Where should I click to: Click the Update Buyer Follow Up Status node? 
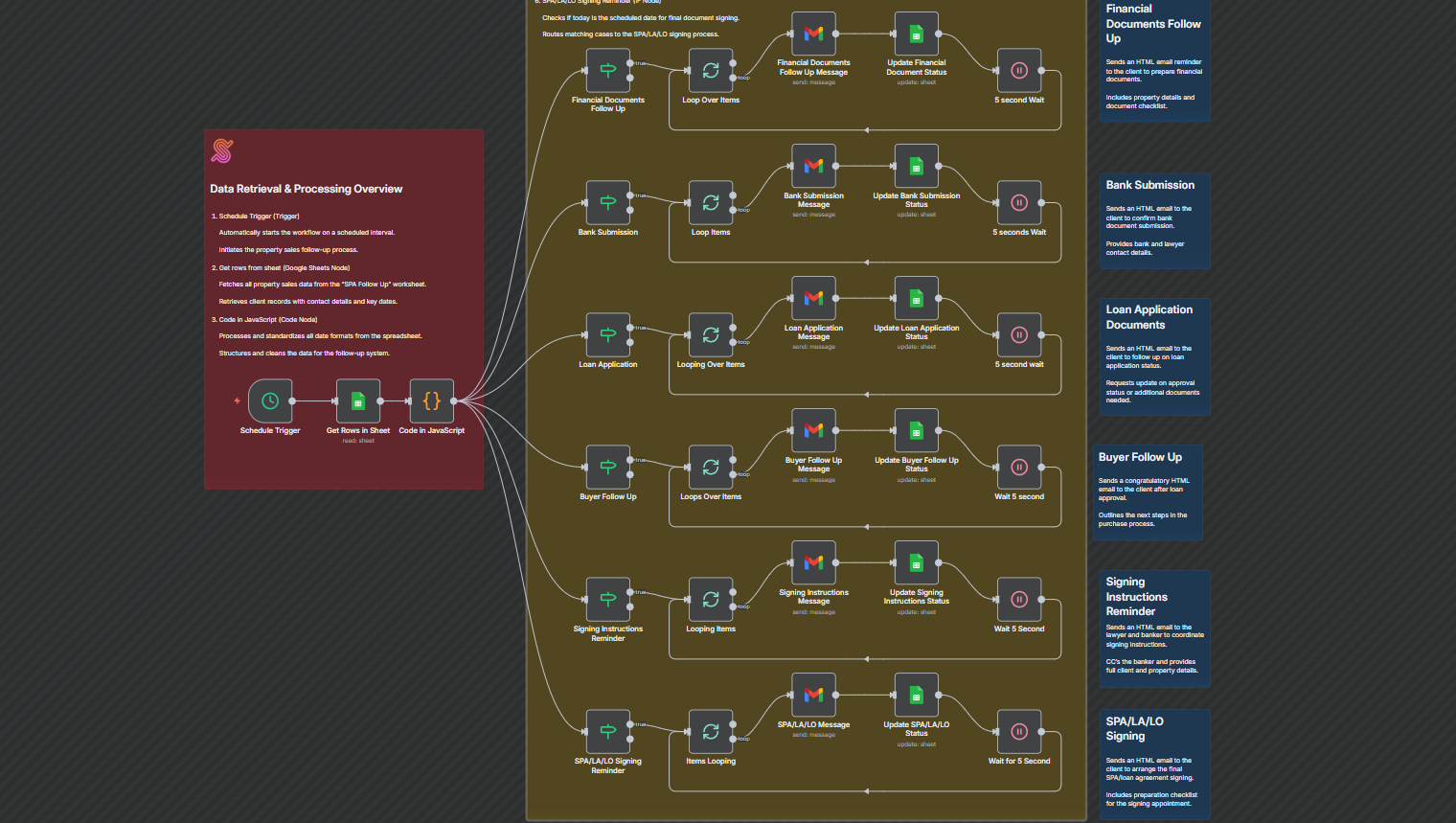pos(916,431)
